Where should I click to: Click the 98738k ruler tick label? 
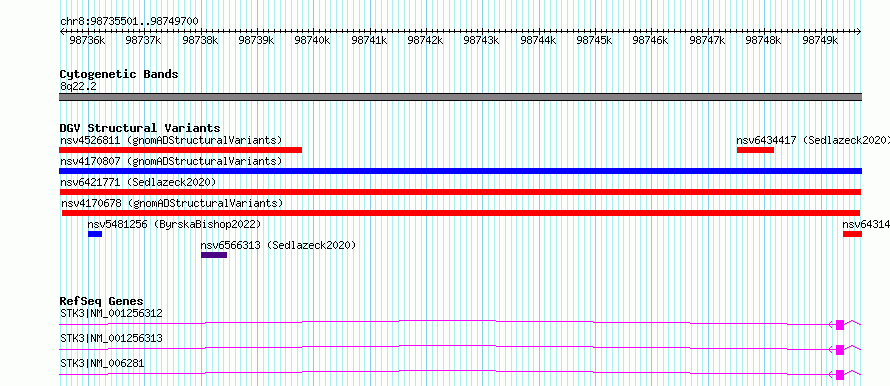coord(200,40)
